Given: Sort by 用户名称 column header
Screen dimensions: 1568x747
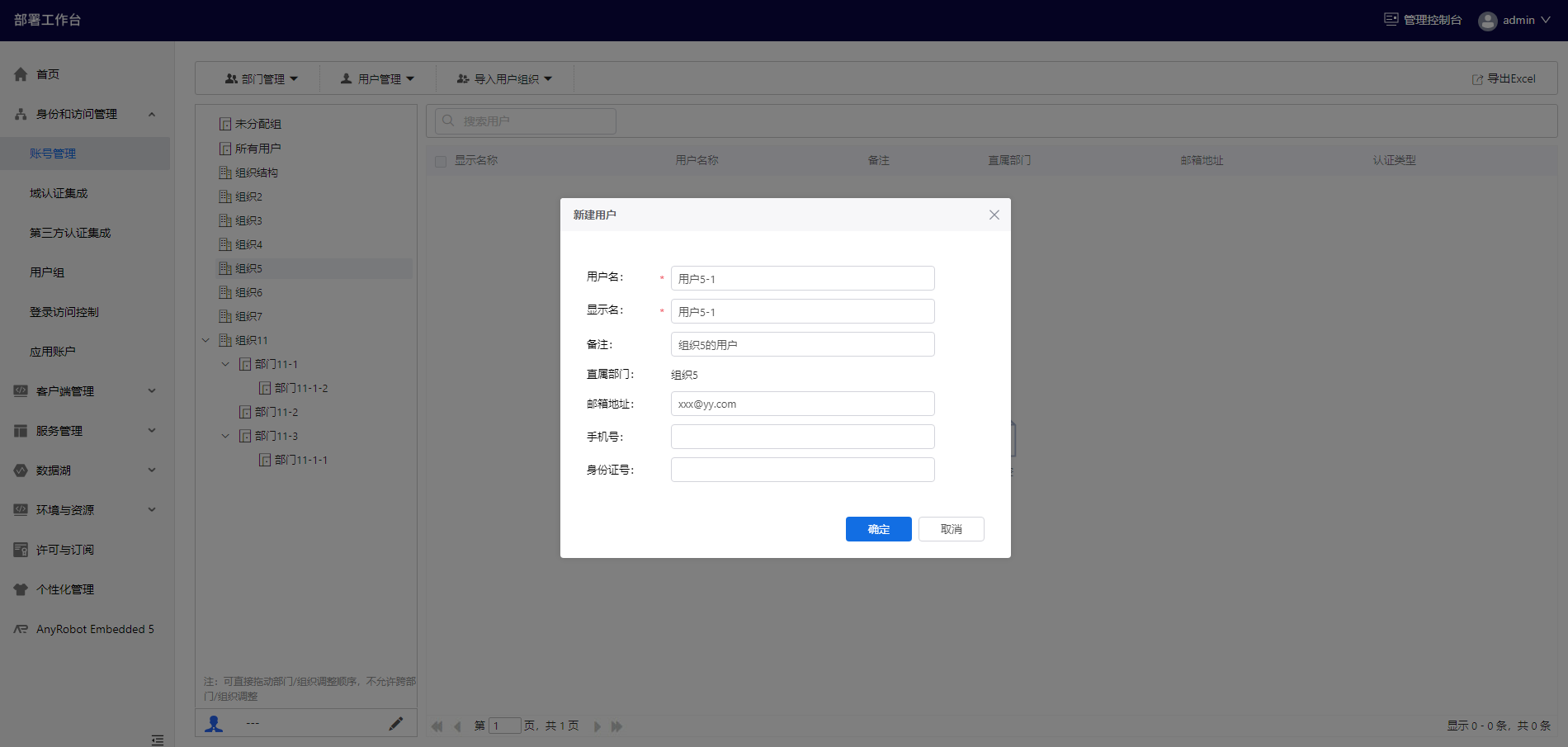Looking at the screenshot, I should pos(697,160).
